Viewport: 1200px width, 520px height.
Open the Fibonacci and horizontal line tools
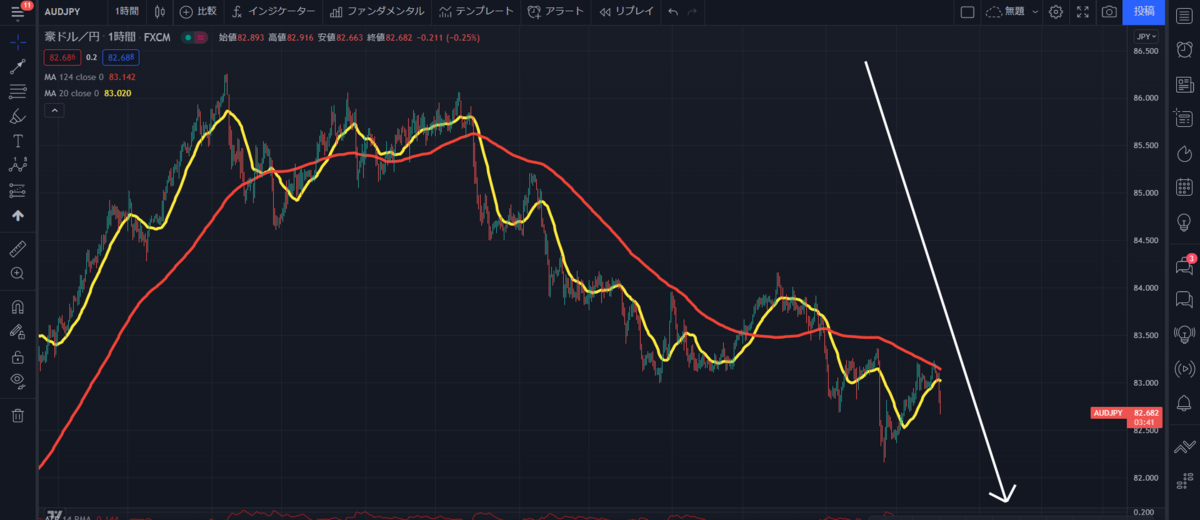[x=17, y=92]
